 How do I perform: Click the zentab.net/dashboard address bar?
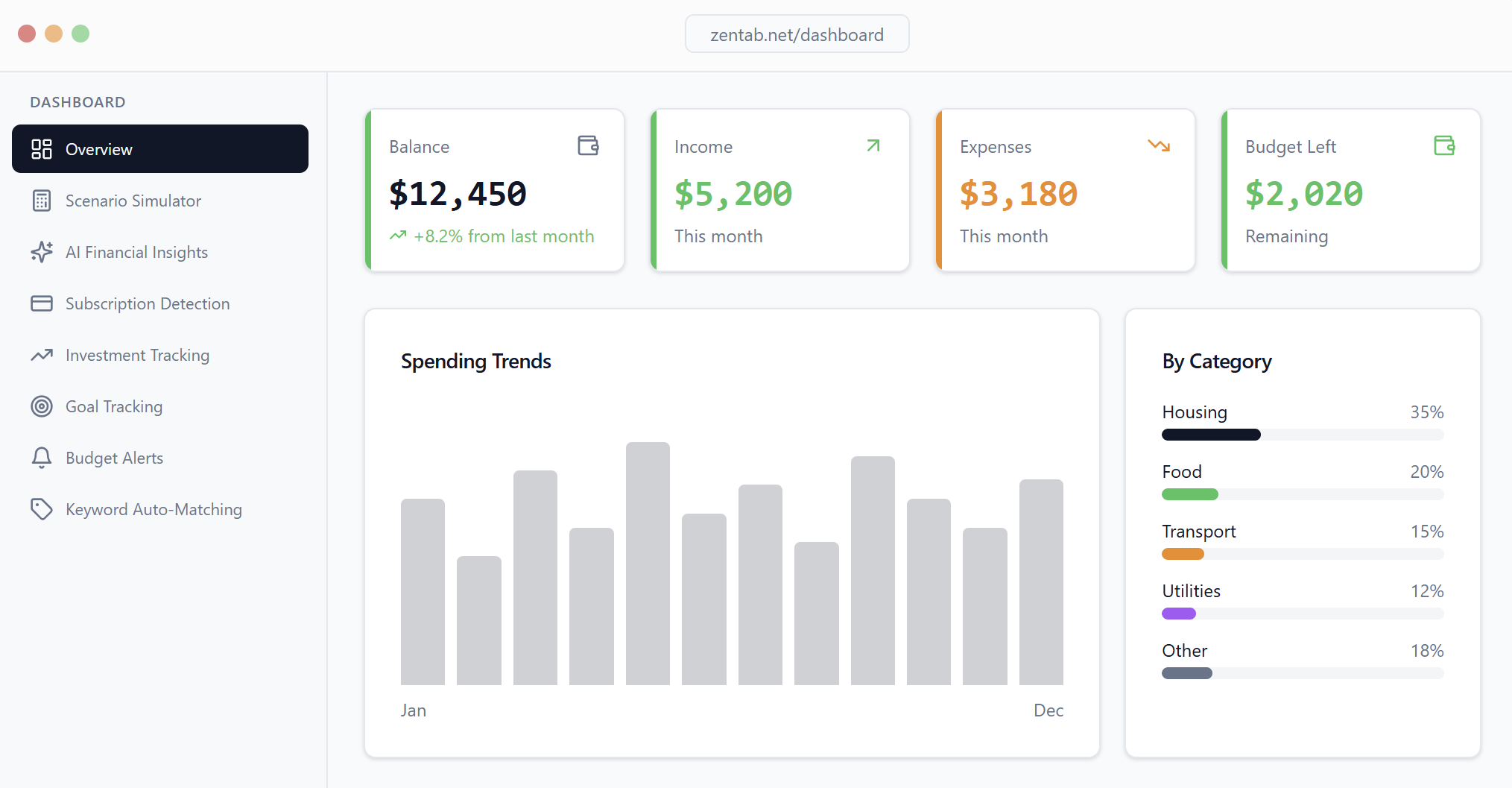[797, 34]
